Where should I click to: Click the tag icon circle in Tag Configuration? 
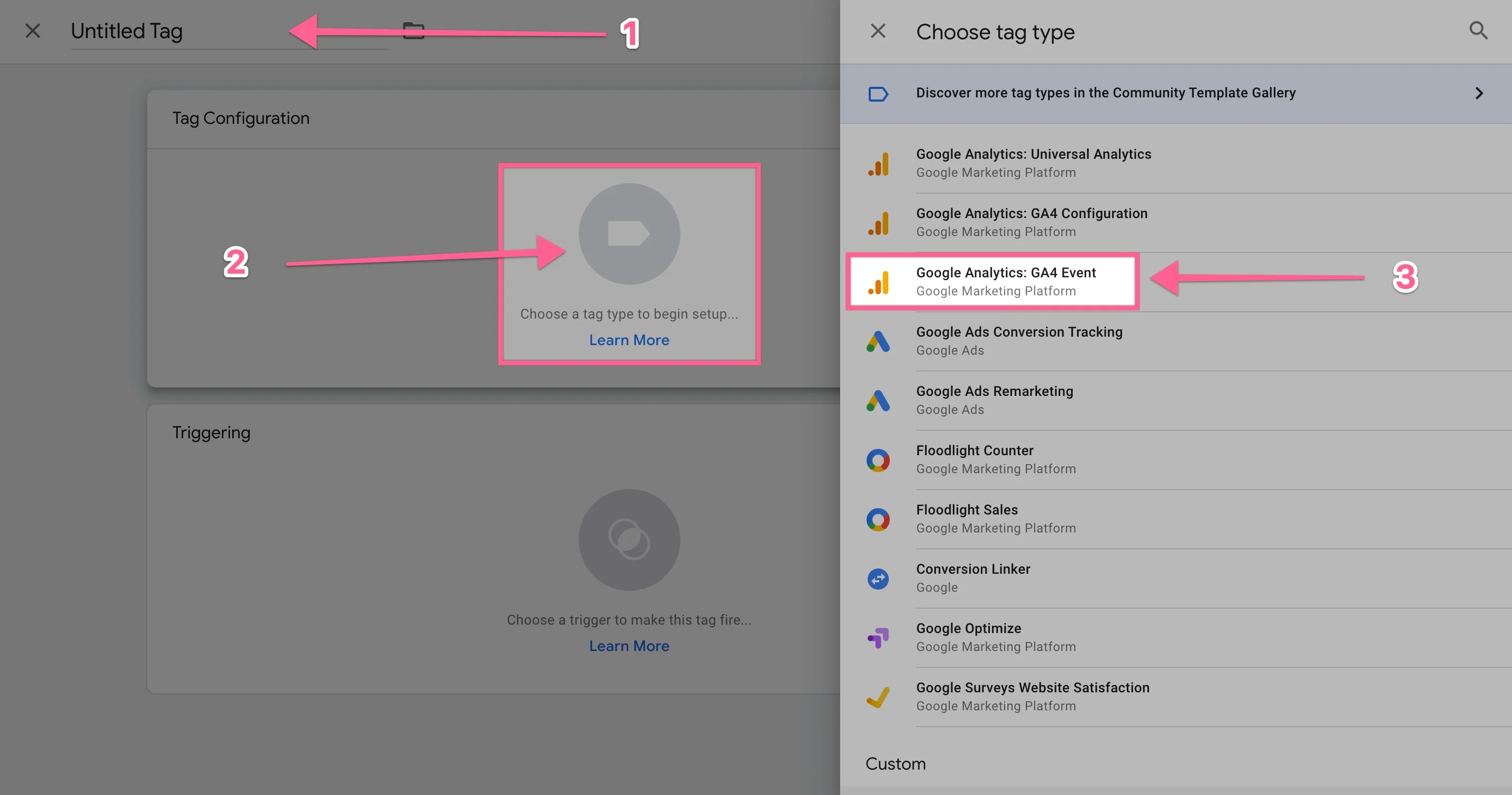629,234
